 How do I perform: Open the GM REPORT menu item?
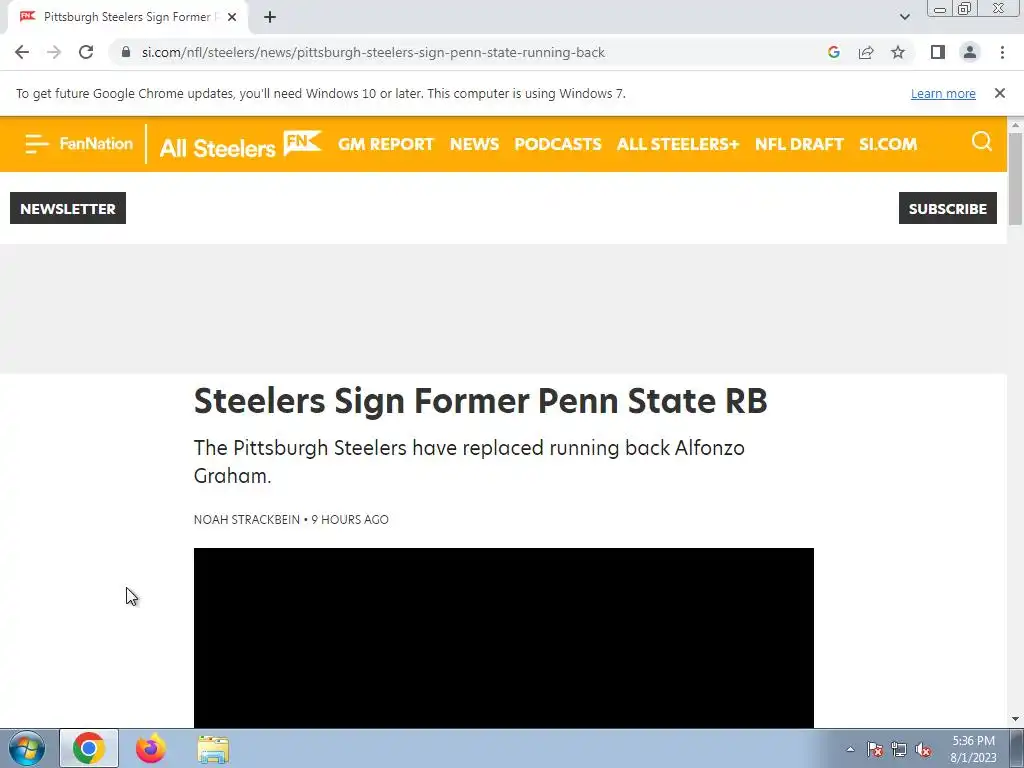[x=385, y=144]
